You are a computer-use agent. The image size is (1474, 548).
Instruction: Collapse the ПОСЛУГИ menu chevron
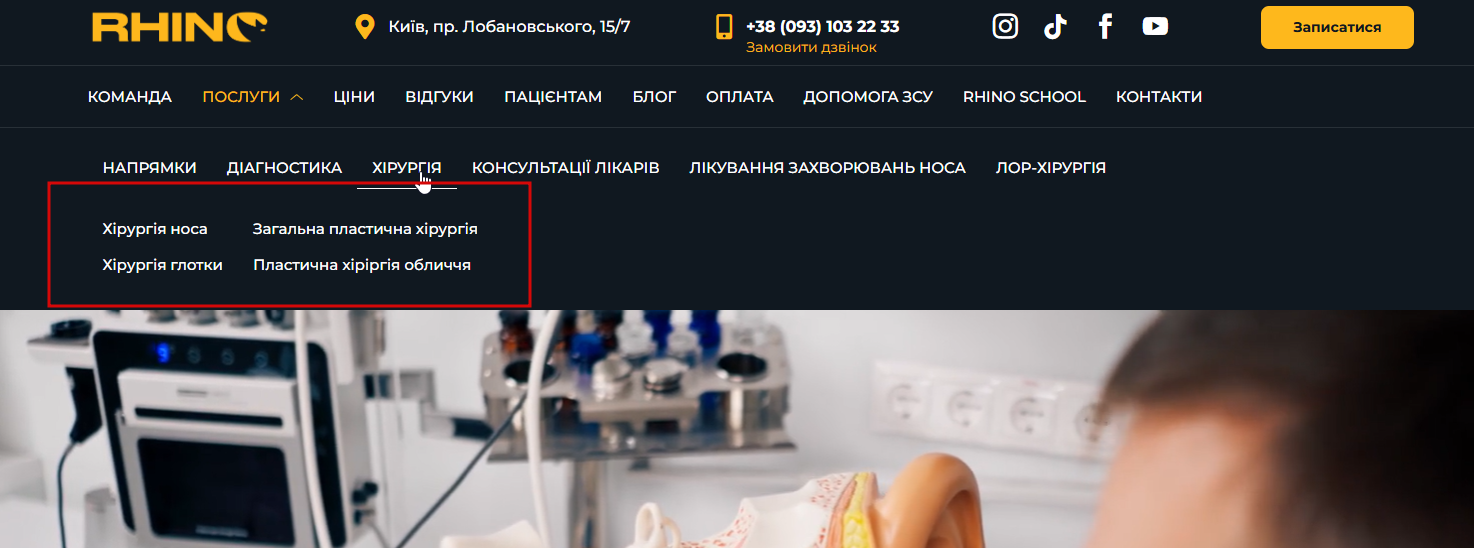click(x=296, y=97)
